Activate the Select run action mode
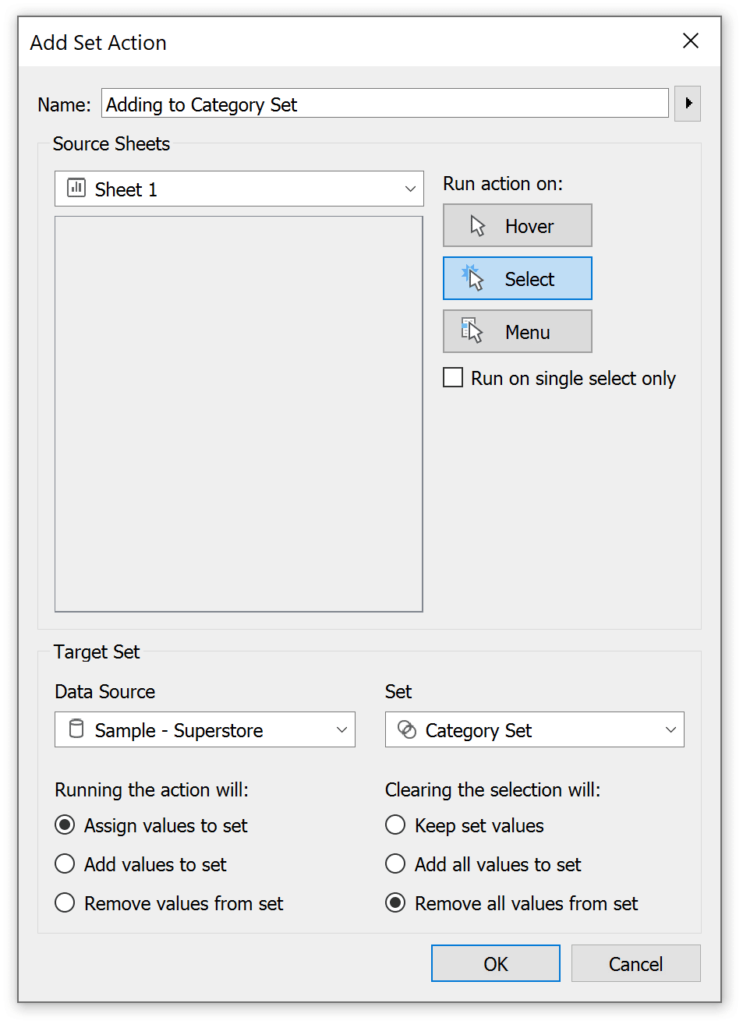The image size is (743, 1024). pyautogui.click(x=517, y=278)
